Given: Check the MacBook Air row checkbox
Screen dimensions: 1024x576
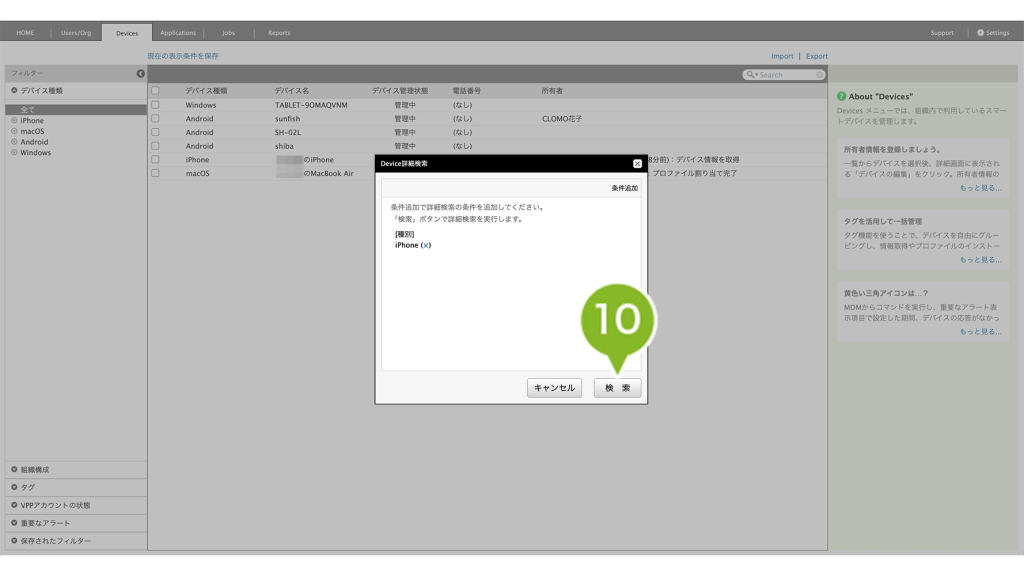Looking at the screenshot, I should coord(155,173).
